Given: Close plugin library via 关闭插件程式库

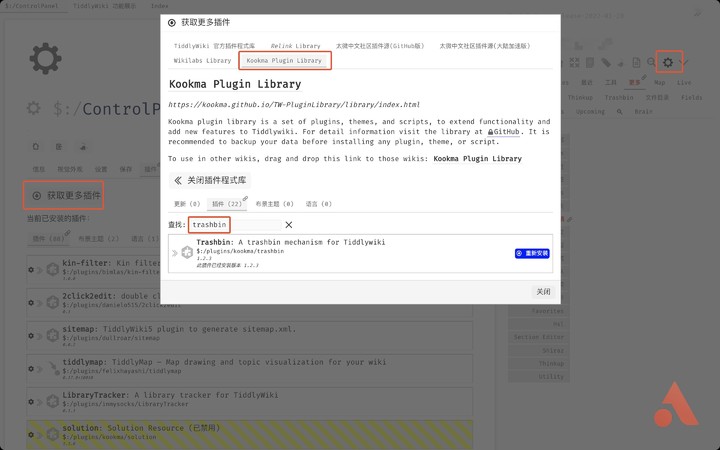Looking at the screenshot, I should click(210, 180).
